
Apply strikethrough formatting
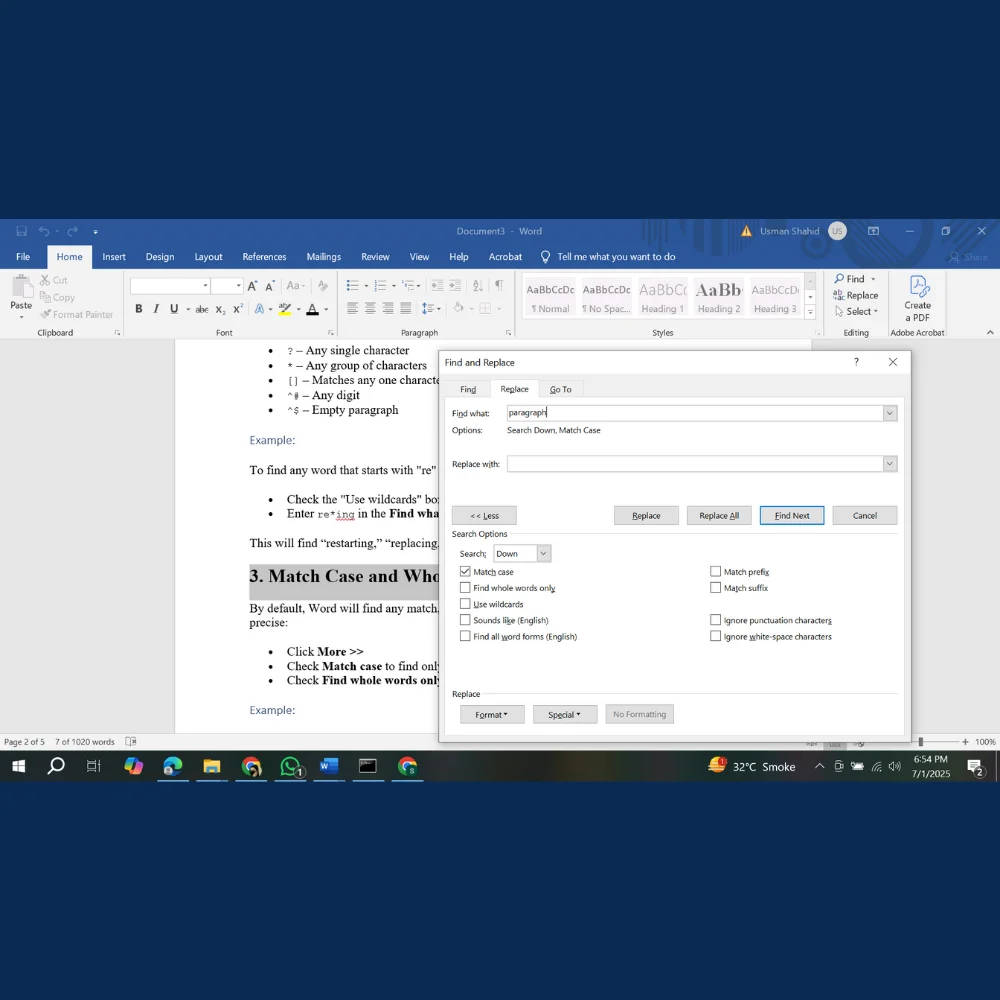[x=202, y=309]
